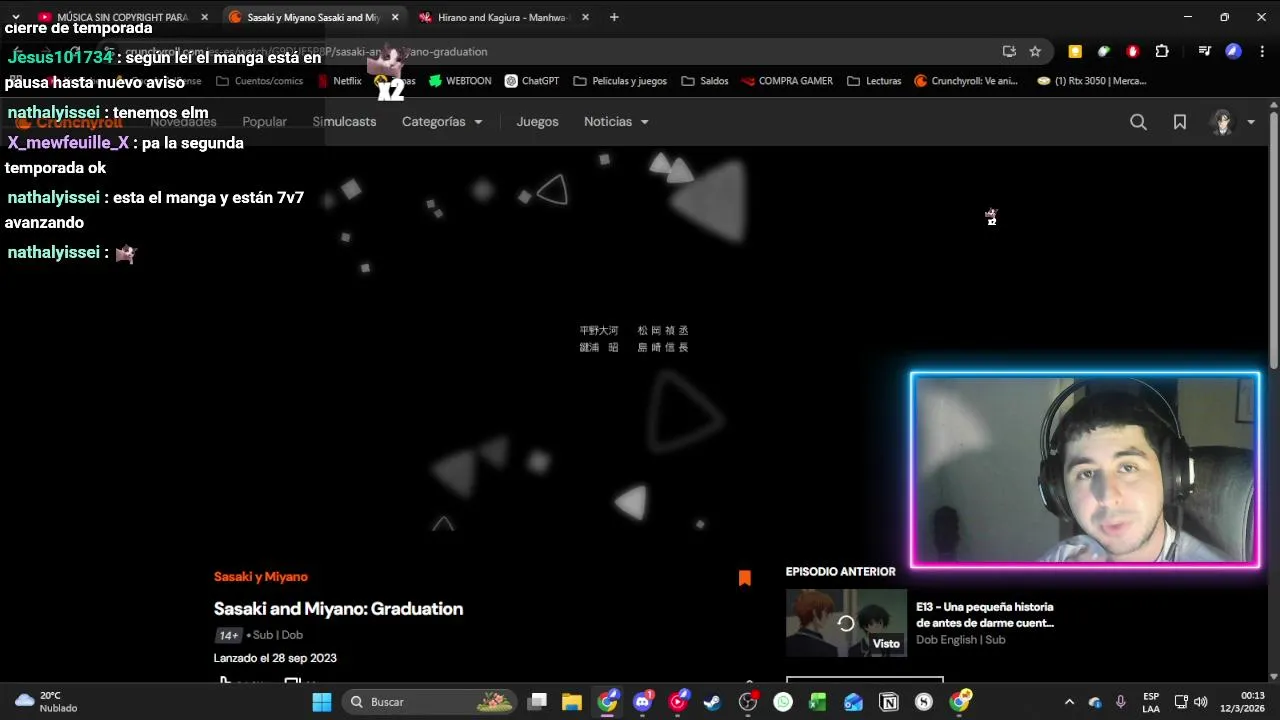Open the Saldos bookmark folder
The width and height of the screenshot is (1280, 720).
point(705,81)
